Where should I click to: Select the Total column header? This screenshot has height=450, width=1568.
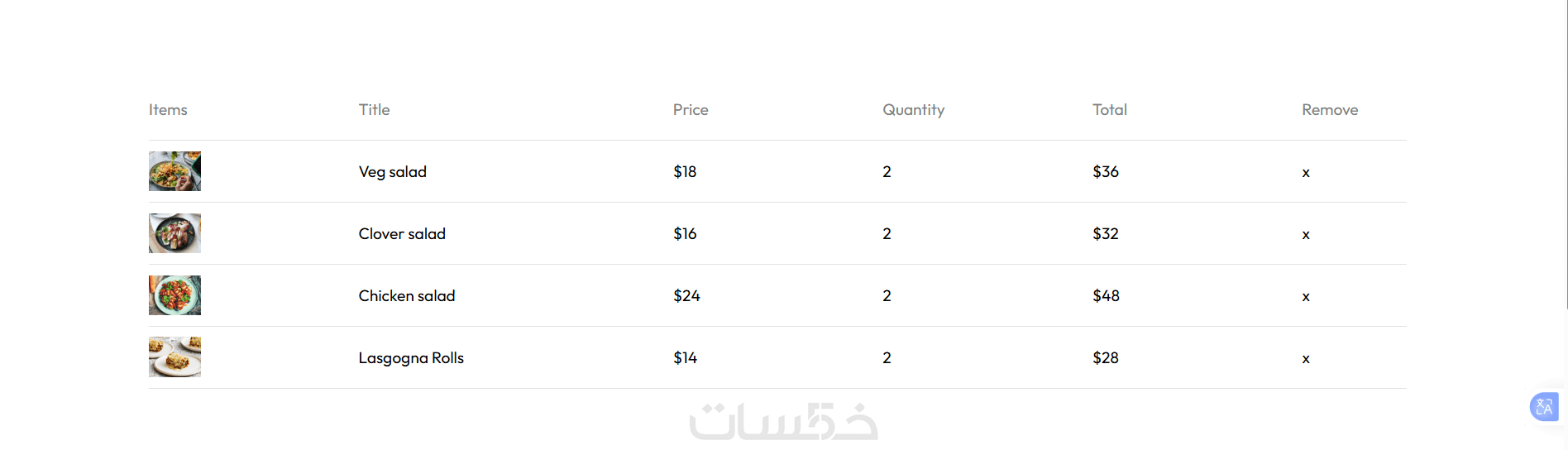click(x=1110, y=110)
